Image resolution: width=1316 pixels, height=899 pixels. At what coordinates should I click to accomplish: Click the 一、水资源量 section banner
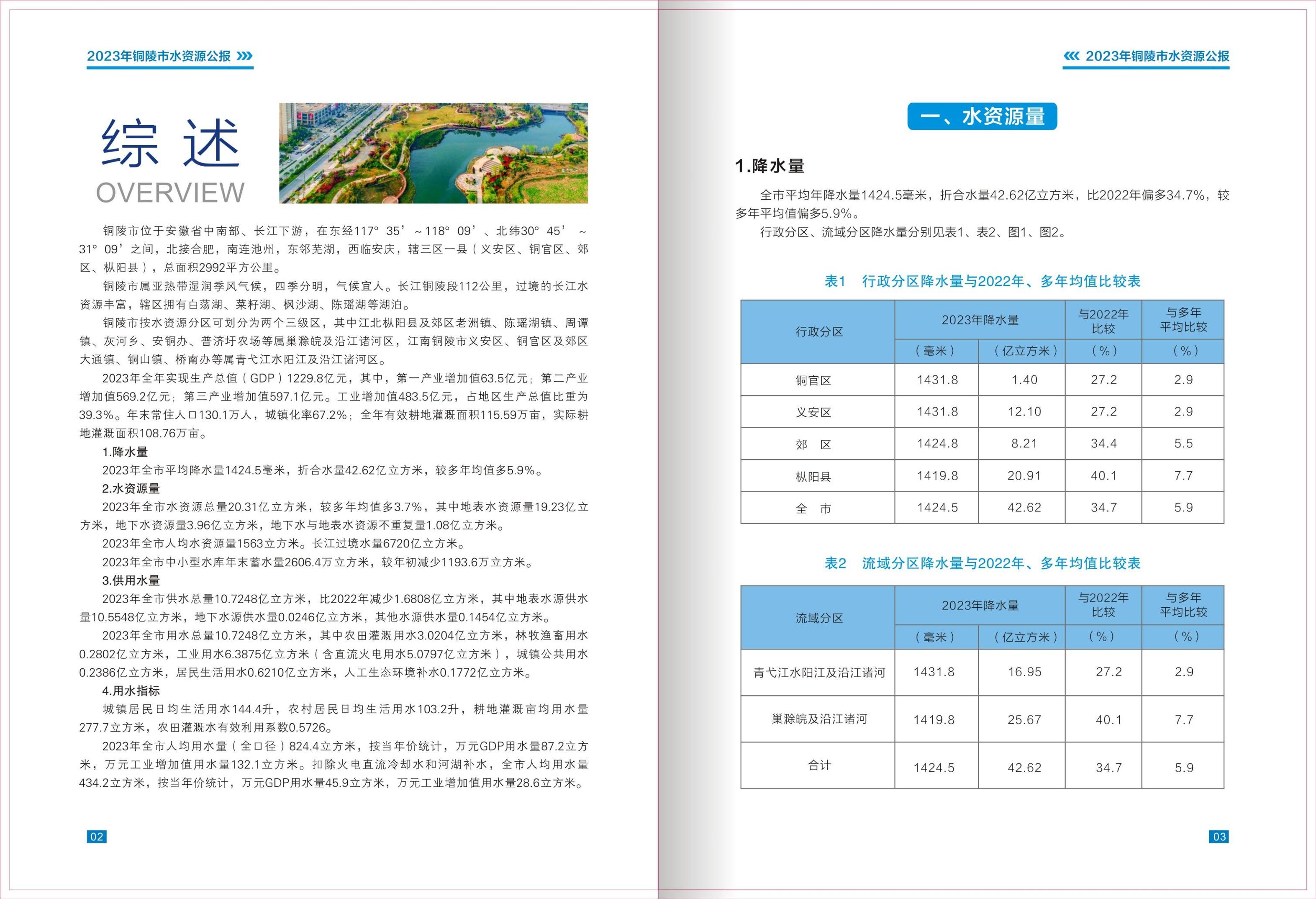pos(982,117)
